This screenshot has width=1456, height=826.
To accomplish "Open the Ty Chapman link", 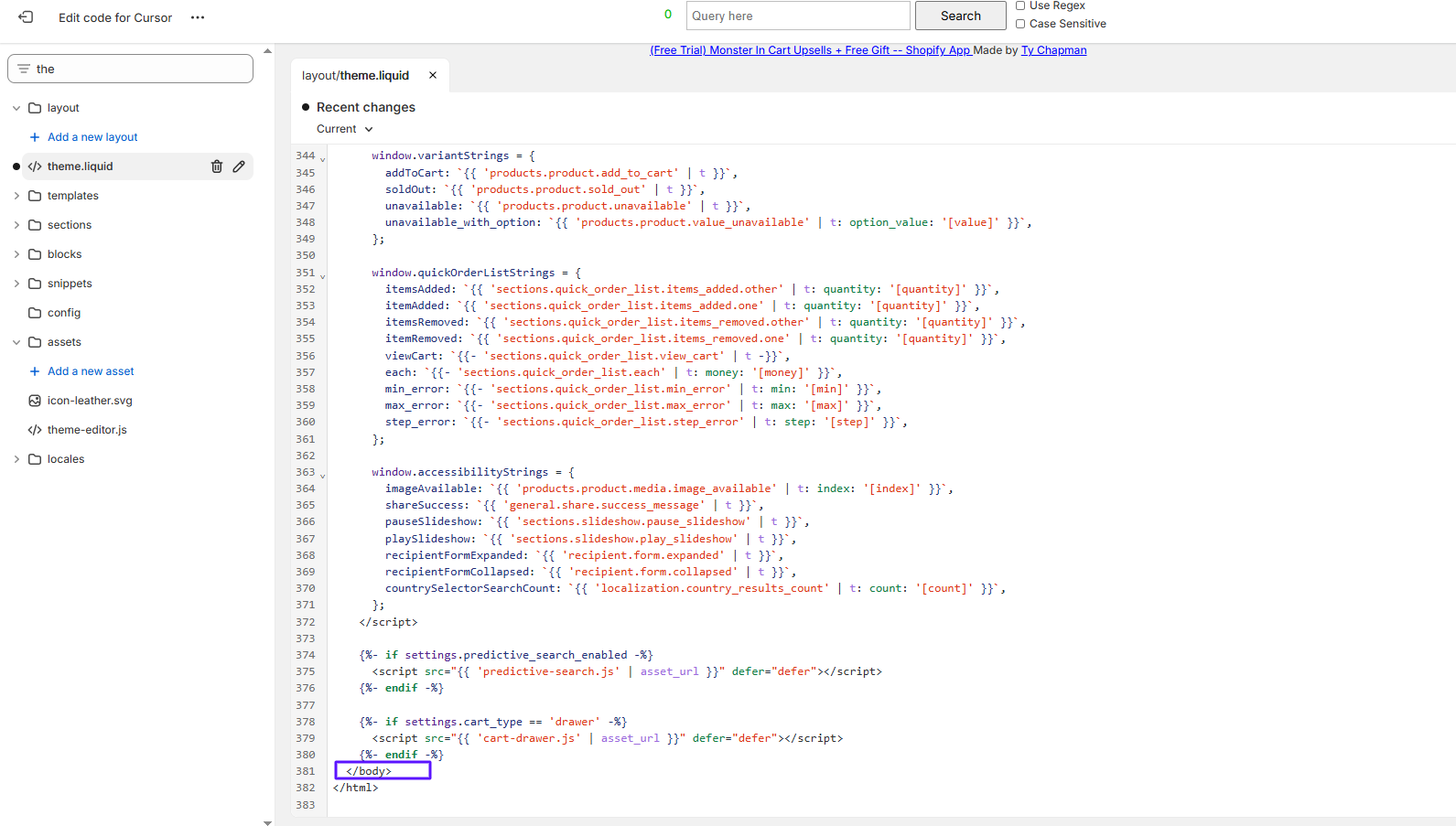I will (1054, 50).
